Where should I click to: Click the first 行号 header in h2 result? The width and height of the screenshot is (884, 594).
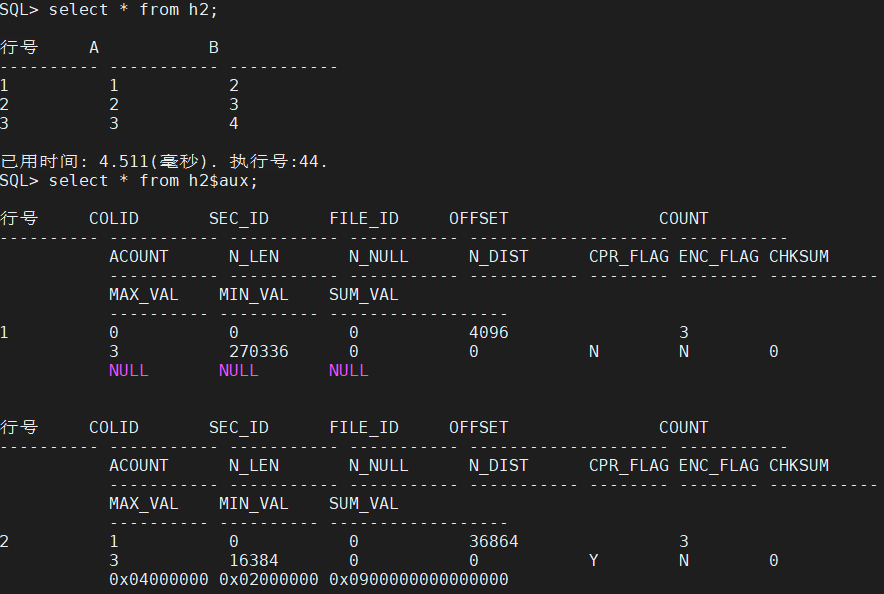click(19, 47)
